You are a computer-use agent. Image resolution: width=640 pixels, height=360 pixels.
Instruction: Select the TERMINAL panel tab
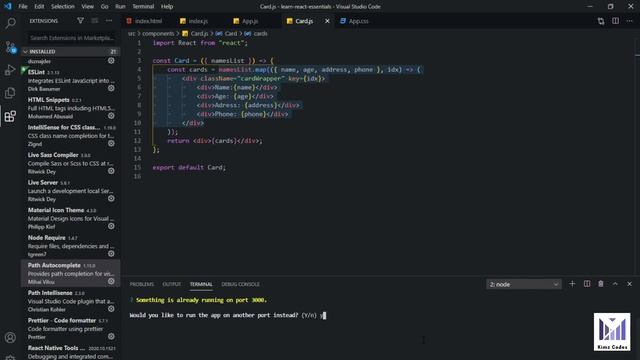(201, 284)
